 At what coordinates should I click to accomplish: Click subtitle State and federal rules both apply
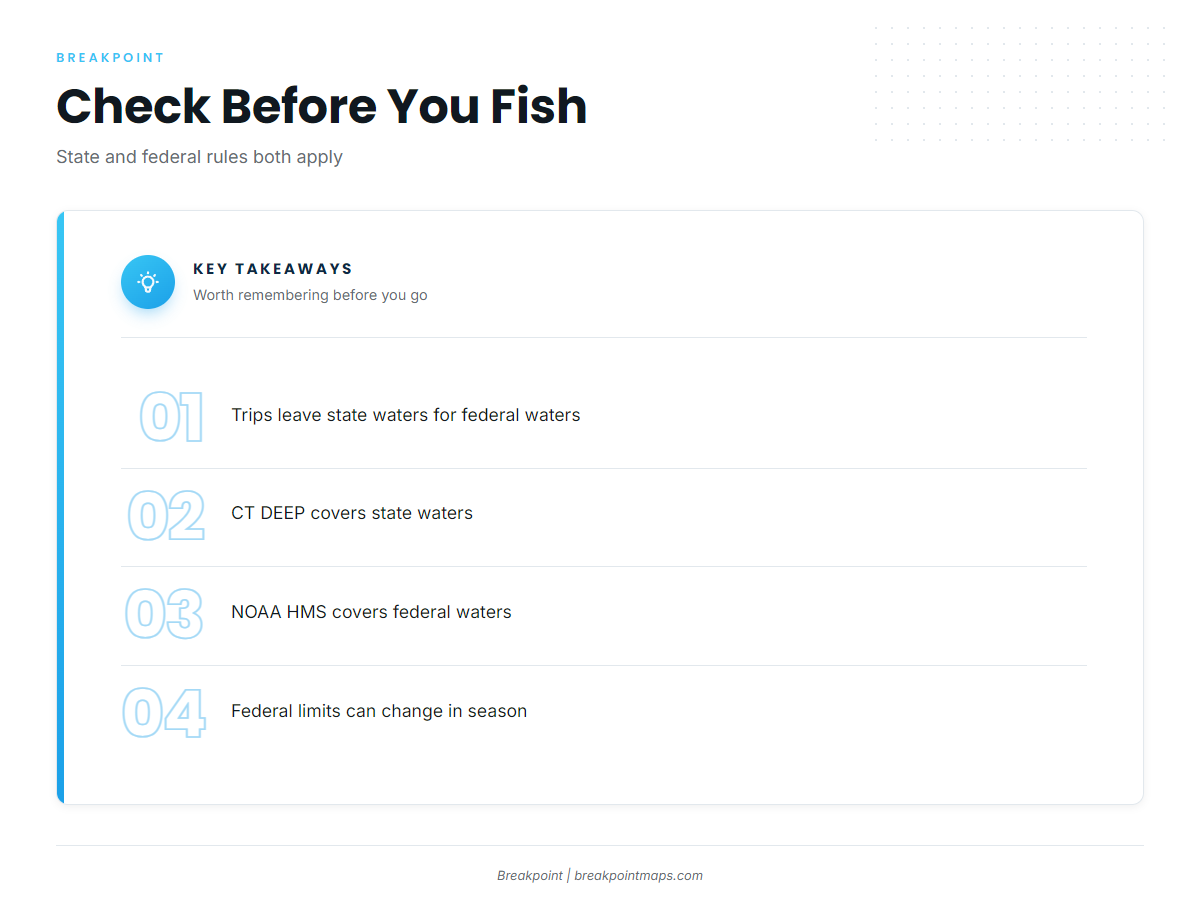click(x=199, y=157)
